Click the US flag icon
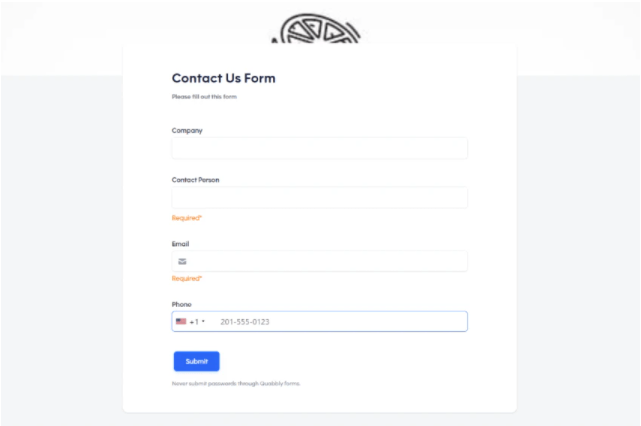 [x=181, y=322]
